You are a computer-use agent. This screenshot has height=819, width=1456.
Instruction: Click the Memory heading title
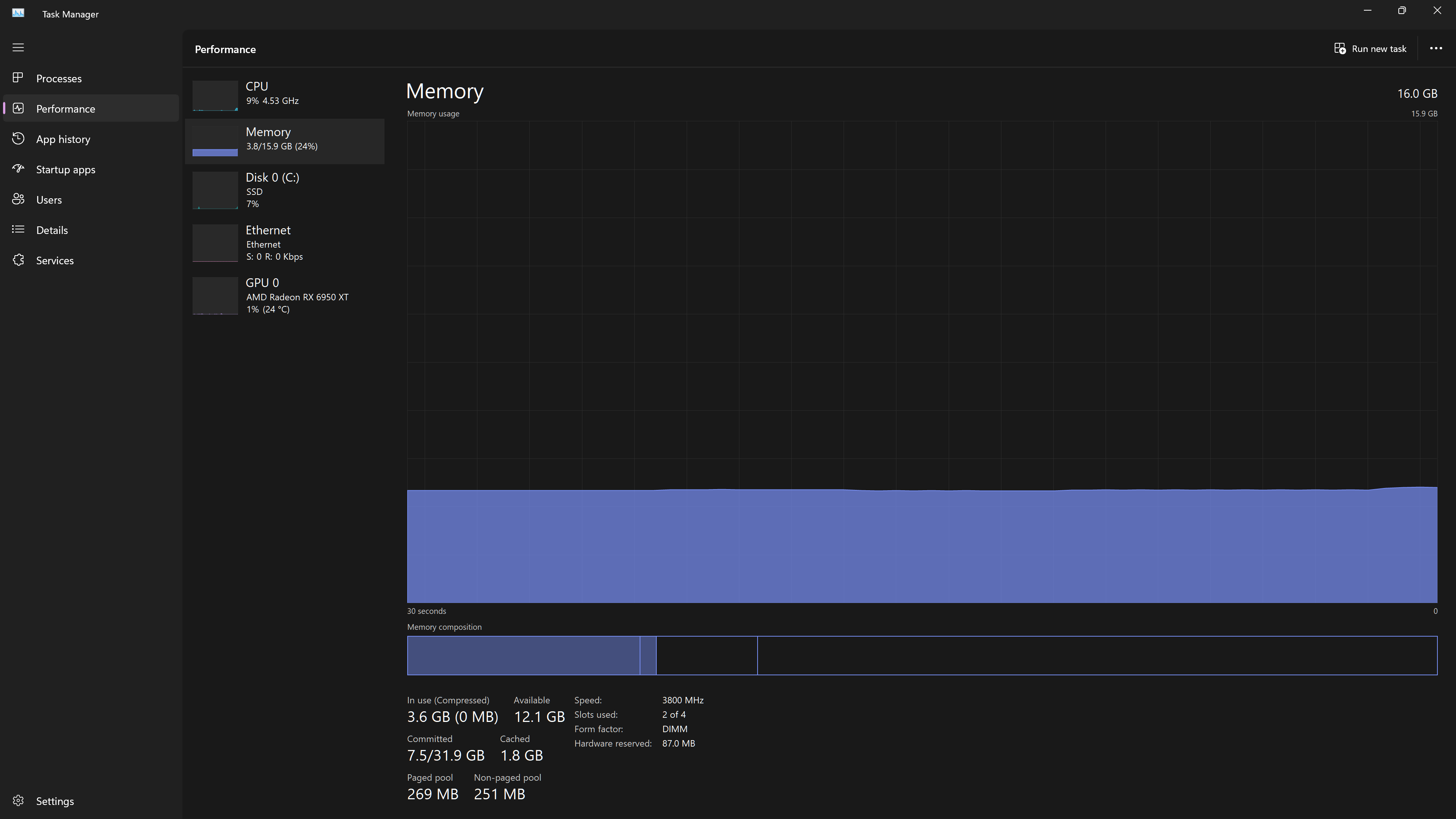445,91
